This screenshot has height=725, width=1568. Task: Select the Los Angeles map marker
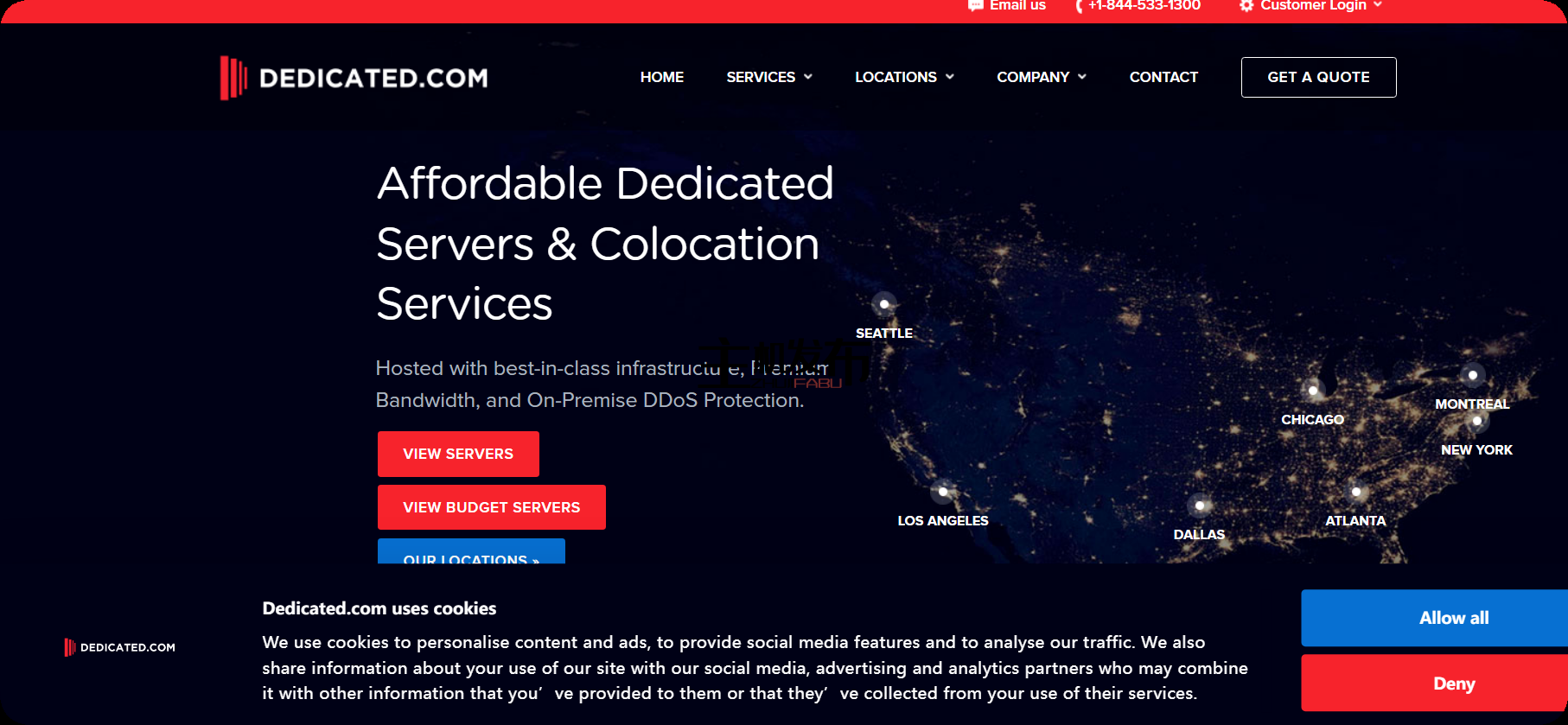943,492
